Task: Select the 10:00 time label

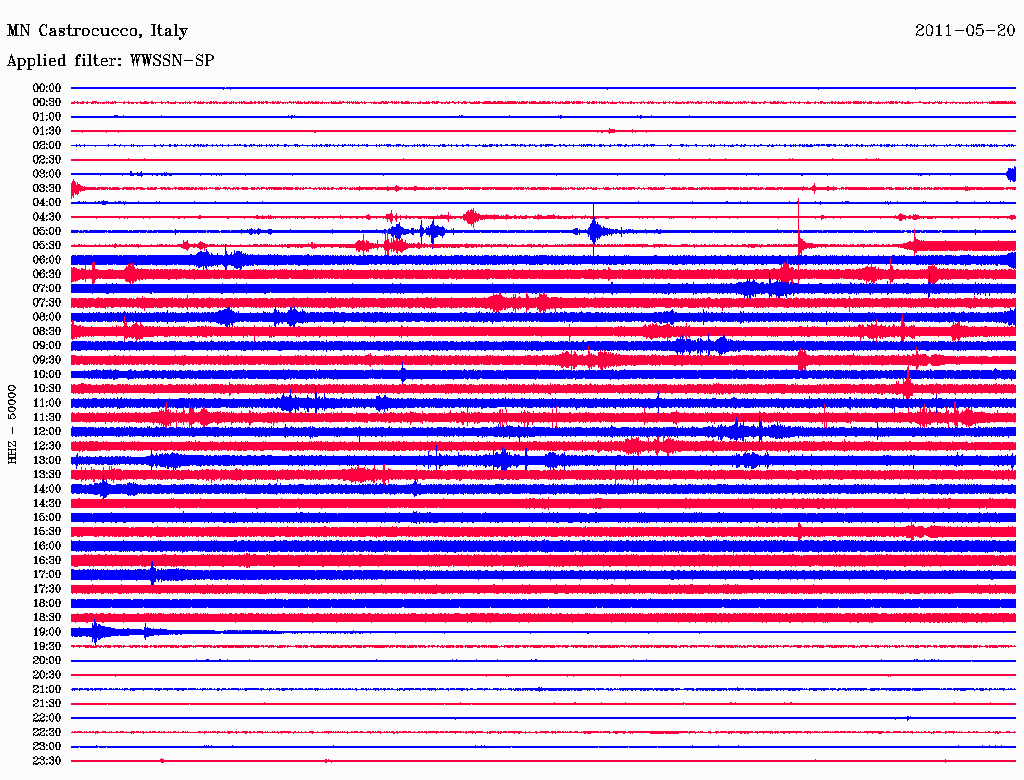Action: [46, 374]
